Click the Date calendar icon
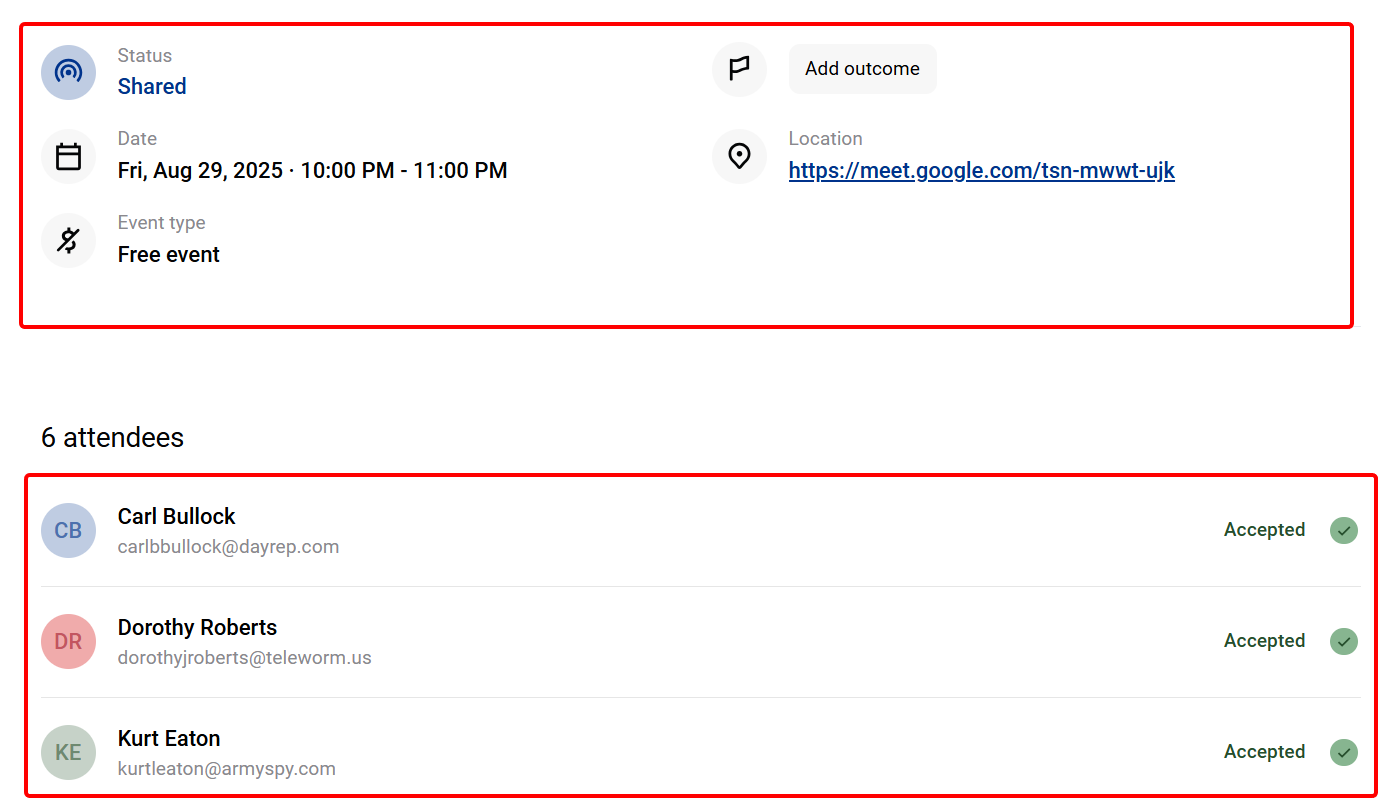 coord(68,156)
